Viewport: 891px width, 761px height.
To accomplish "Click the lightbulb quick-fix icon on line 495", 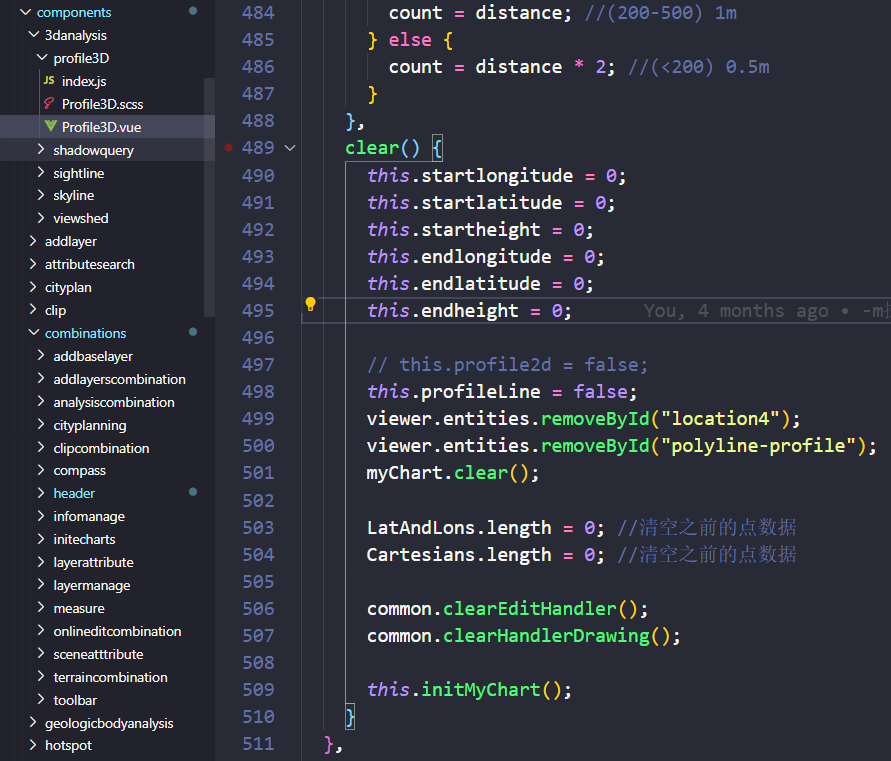I will [310, 304].
